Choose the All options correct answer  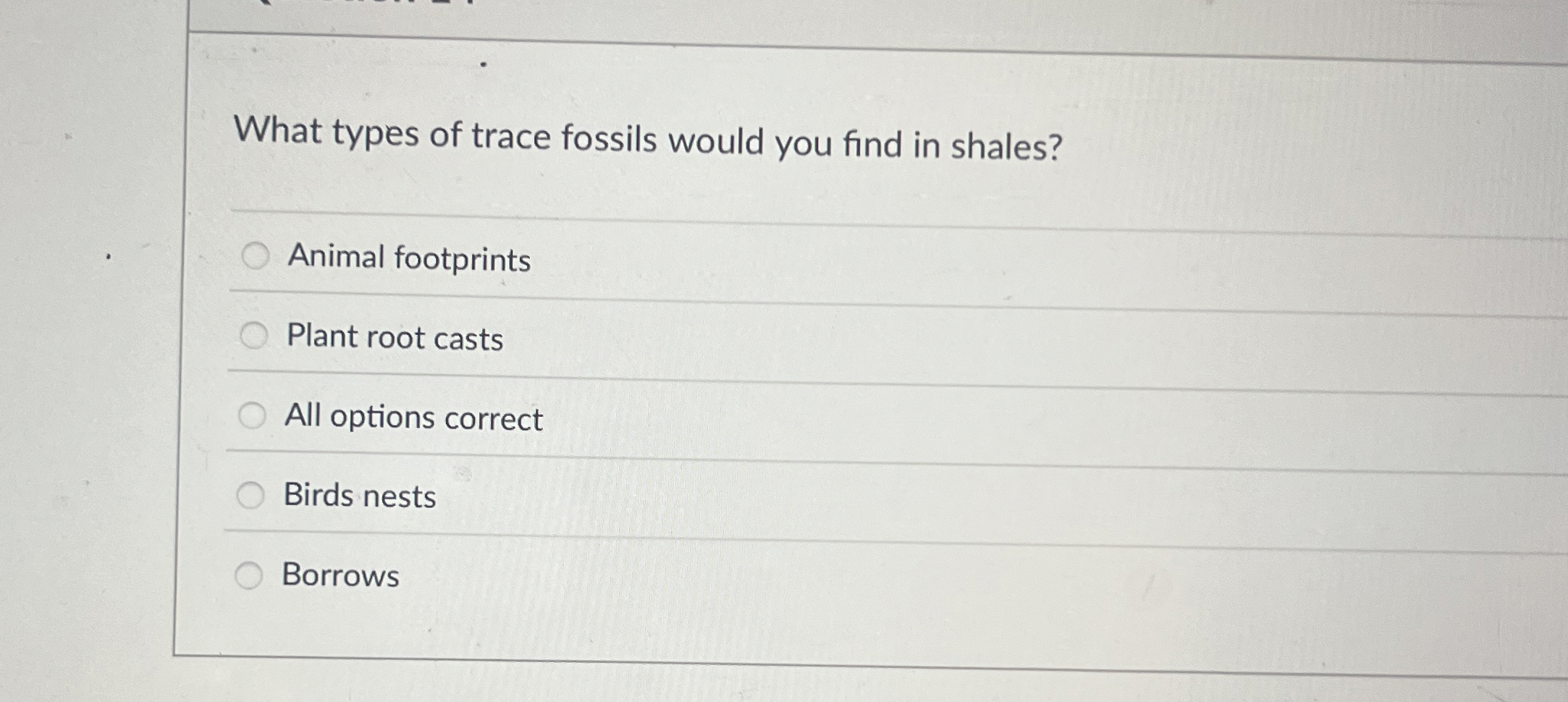tap(255, 415)
